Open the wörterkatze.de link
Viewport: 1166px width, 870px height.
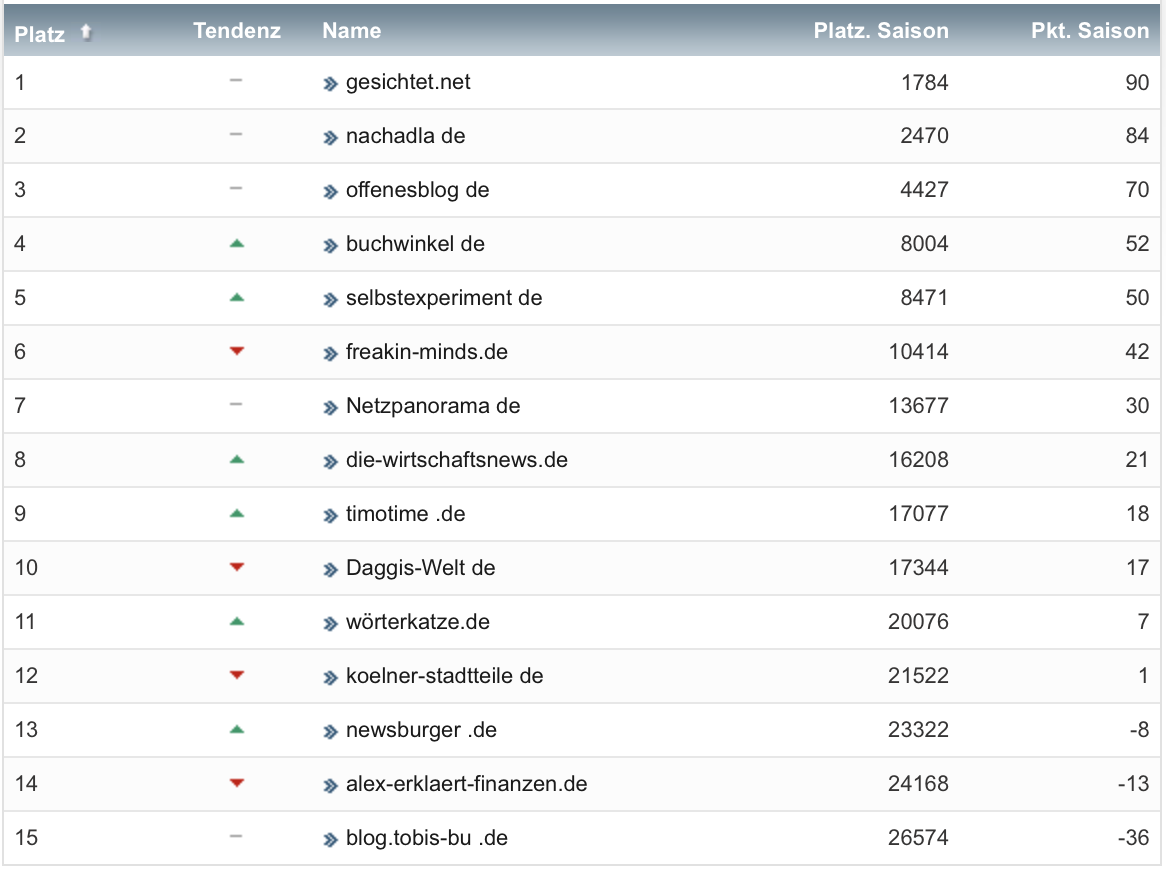(x=418, y=622)
